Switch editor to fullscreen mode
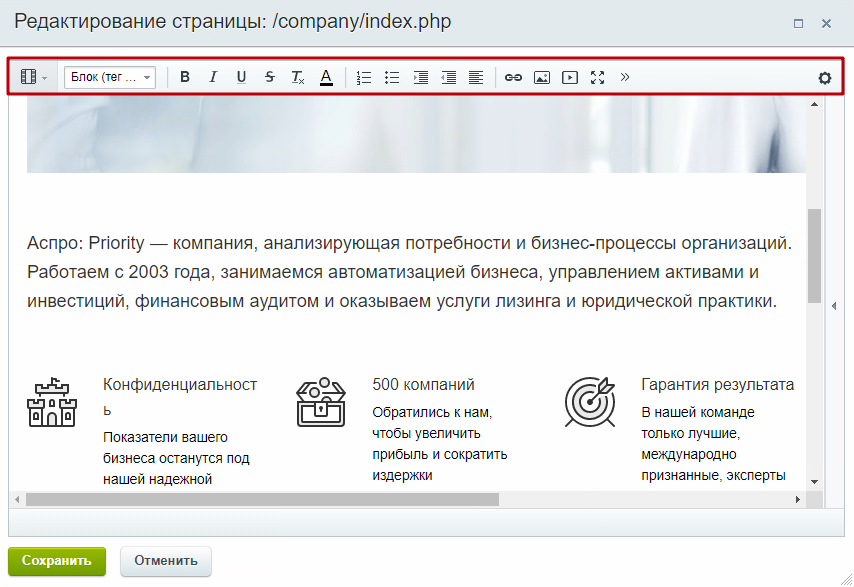Image resolution: width=854 pixels, height=587 pixels. point(597,77)
